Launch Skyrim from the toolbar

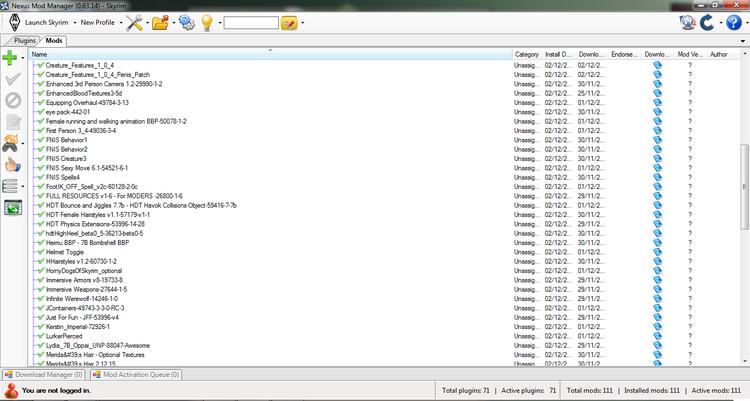coord(39,22)
